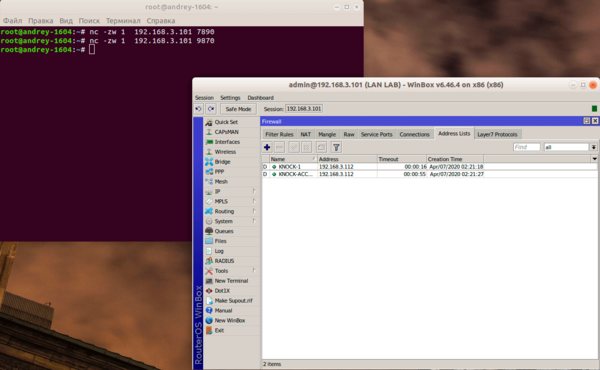600x370 pixels.
Task: Open Quick Set in WinBox sidebar
Action: 226,122
